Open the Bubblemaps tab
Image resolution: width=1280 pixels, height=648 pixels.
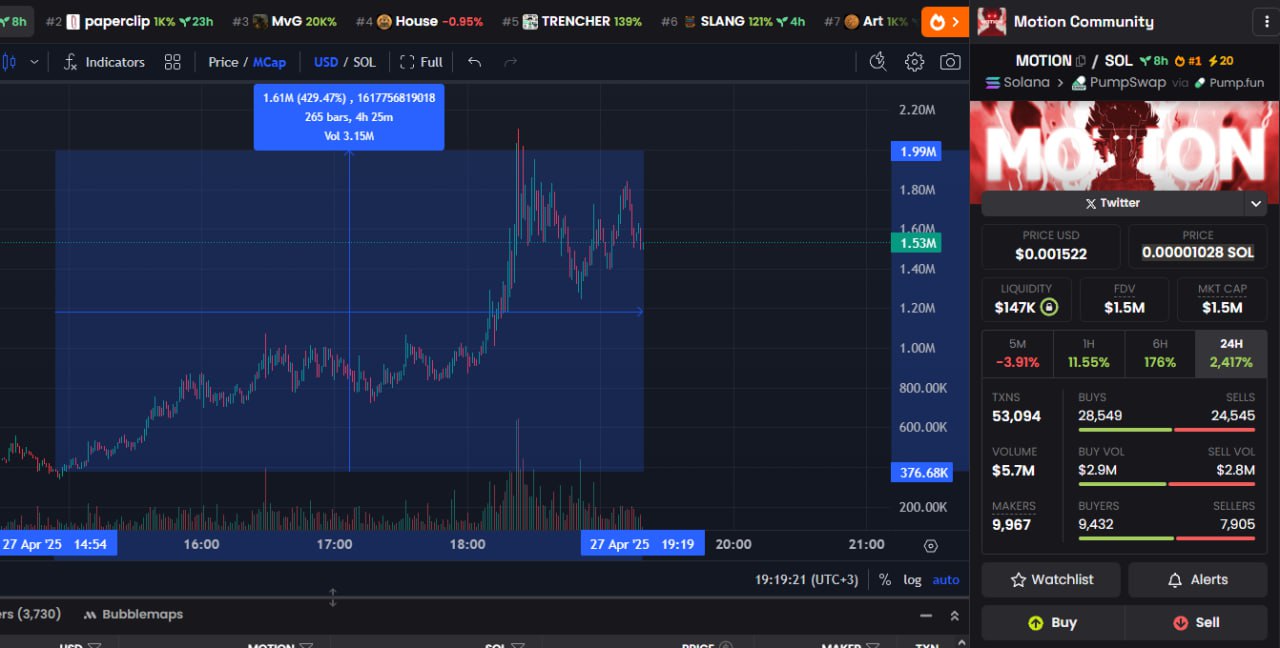133,615
